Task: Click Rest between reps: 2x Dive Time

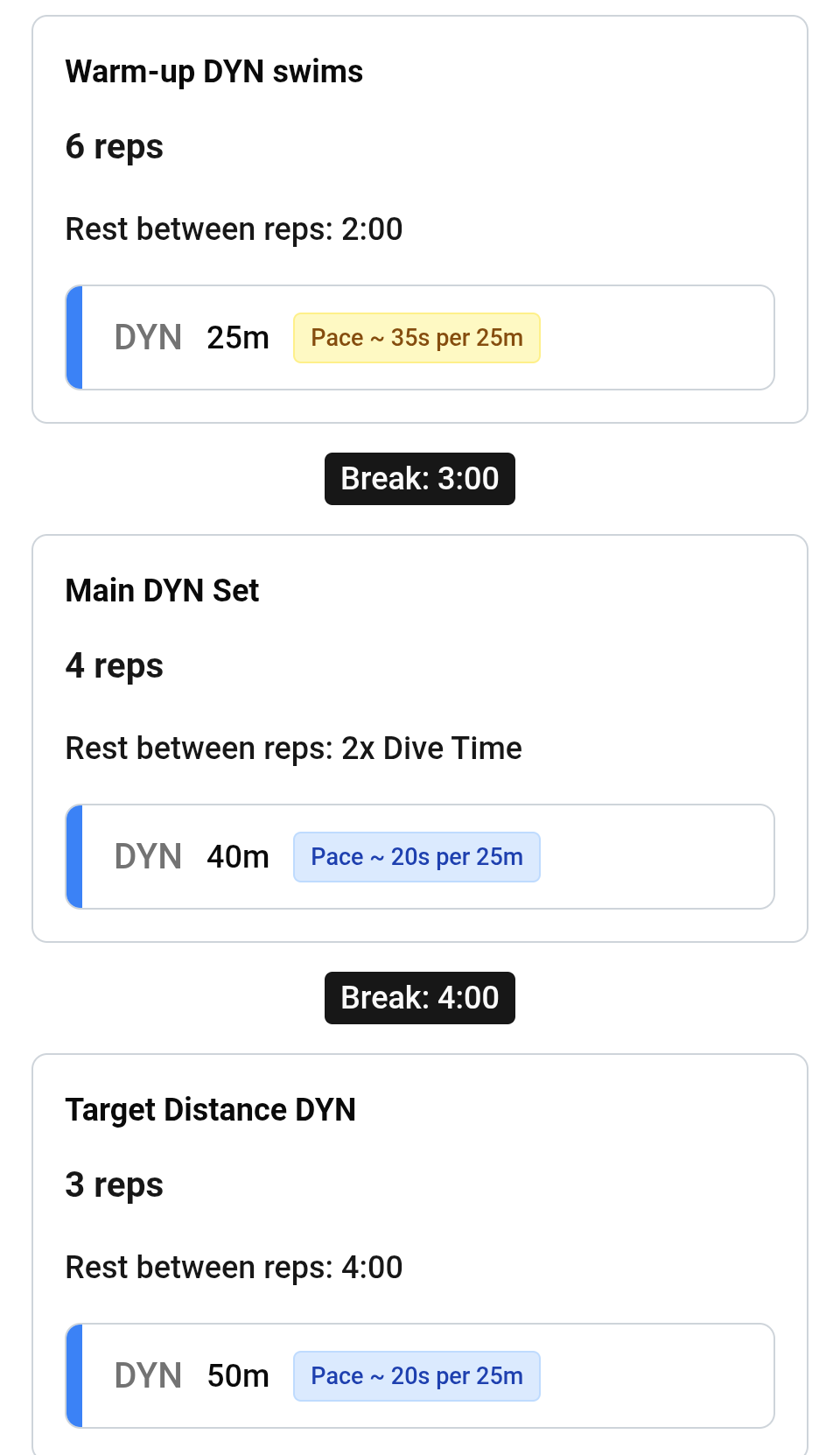Action: click(x=293, y=748)
